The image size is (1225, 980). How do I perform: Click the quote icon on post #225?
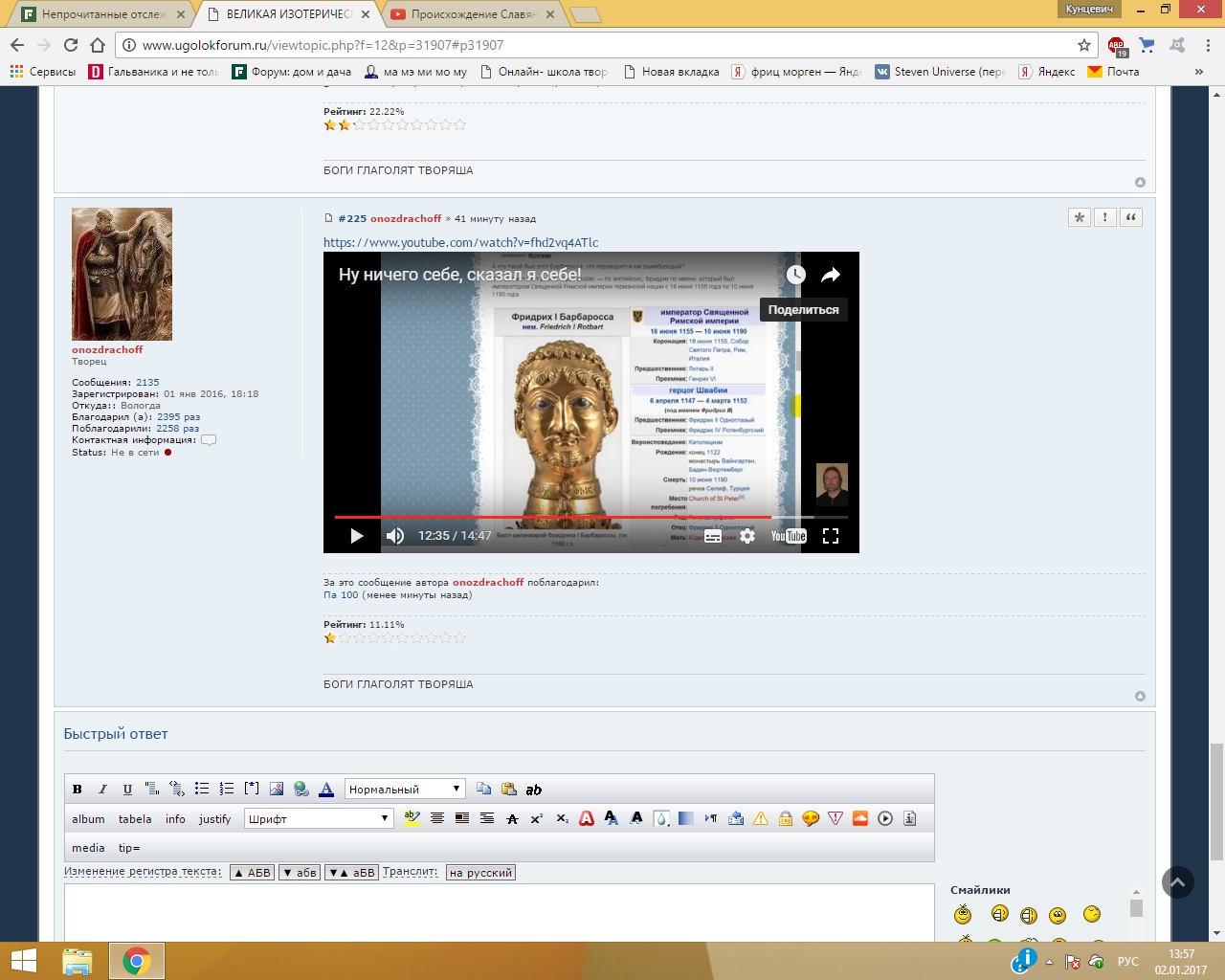1130,217
